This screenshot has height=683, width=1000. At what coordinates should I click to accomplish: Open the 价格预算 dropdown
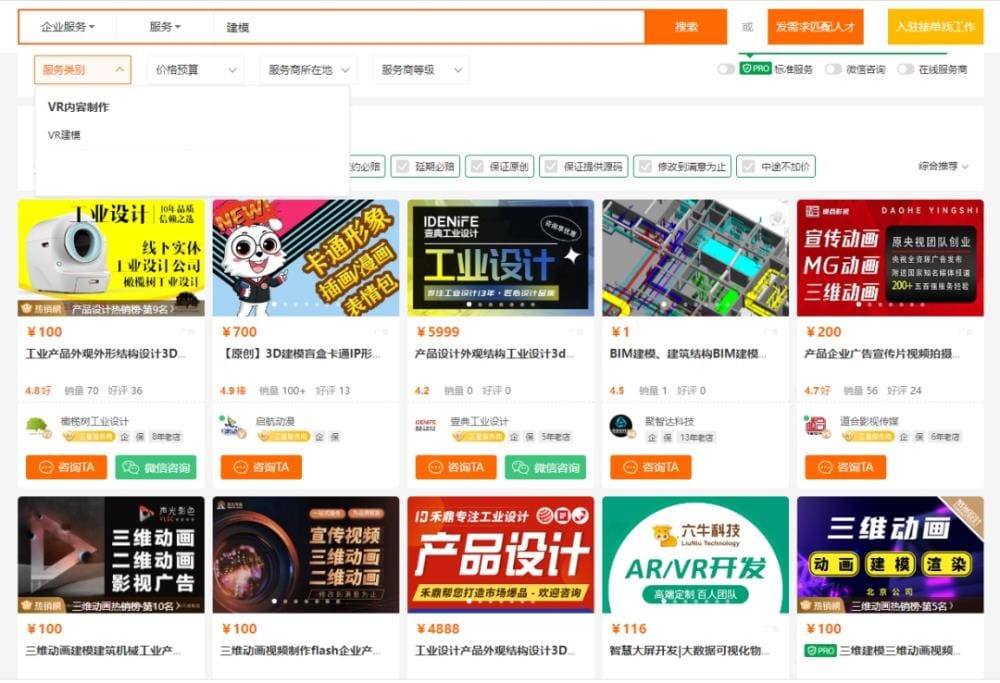(197, 70)
